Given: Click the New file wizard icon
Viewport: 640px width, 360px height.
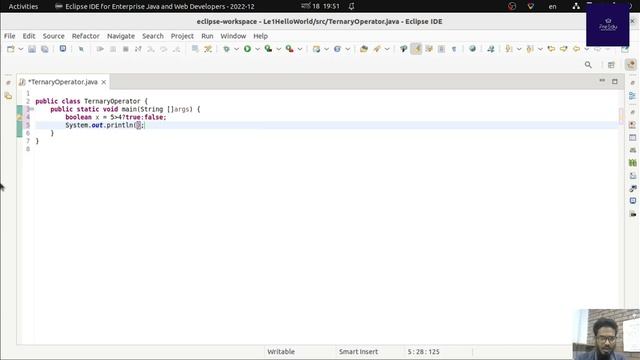Looking at the screenshot, I should point(11,49).
